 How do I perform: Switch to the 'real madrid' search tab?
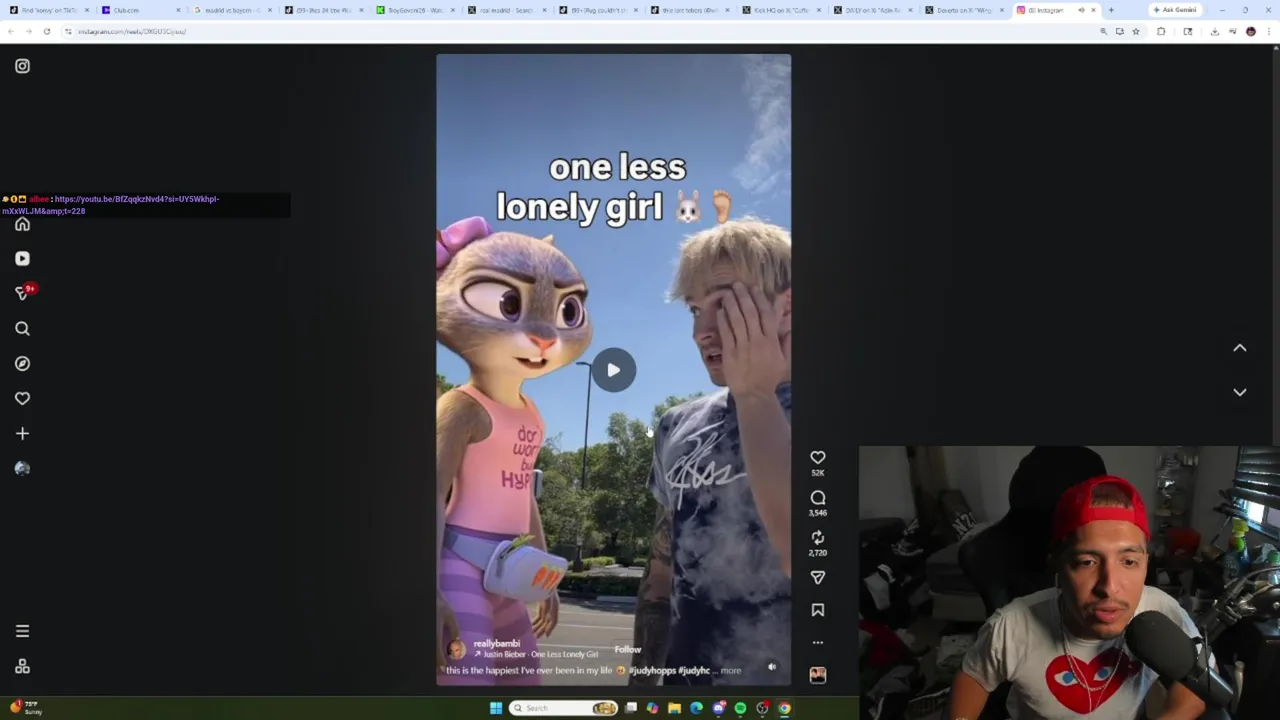[x=508, y=10]
